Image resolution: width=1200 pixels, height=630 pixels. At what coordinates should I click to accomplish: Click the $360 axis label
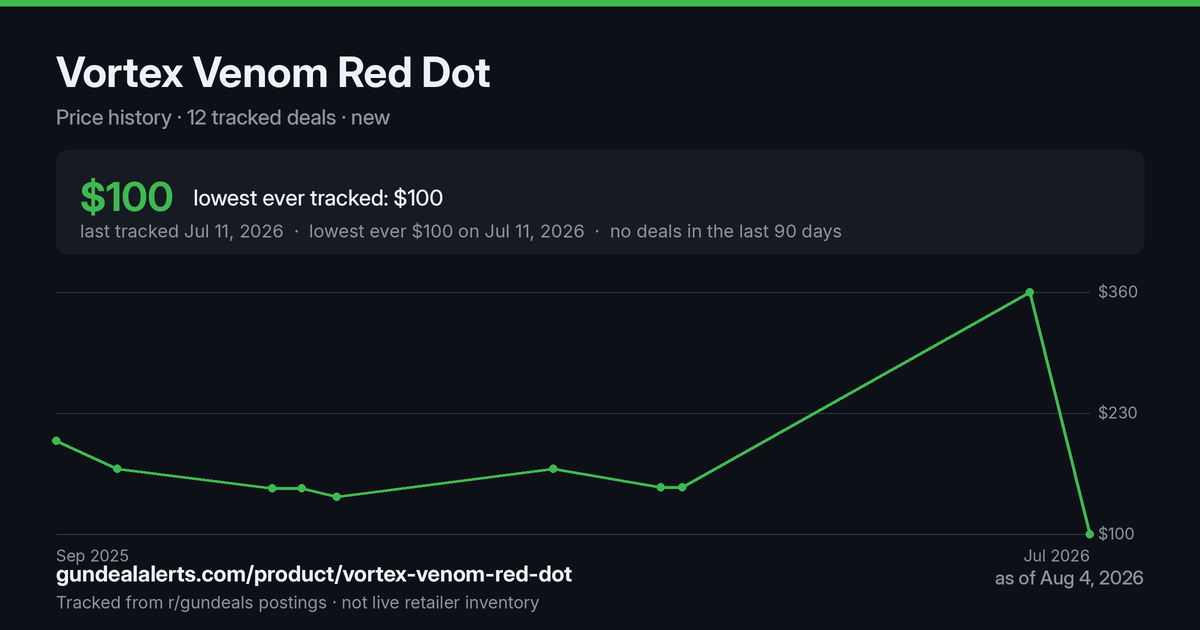point(1118,292)
